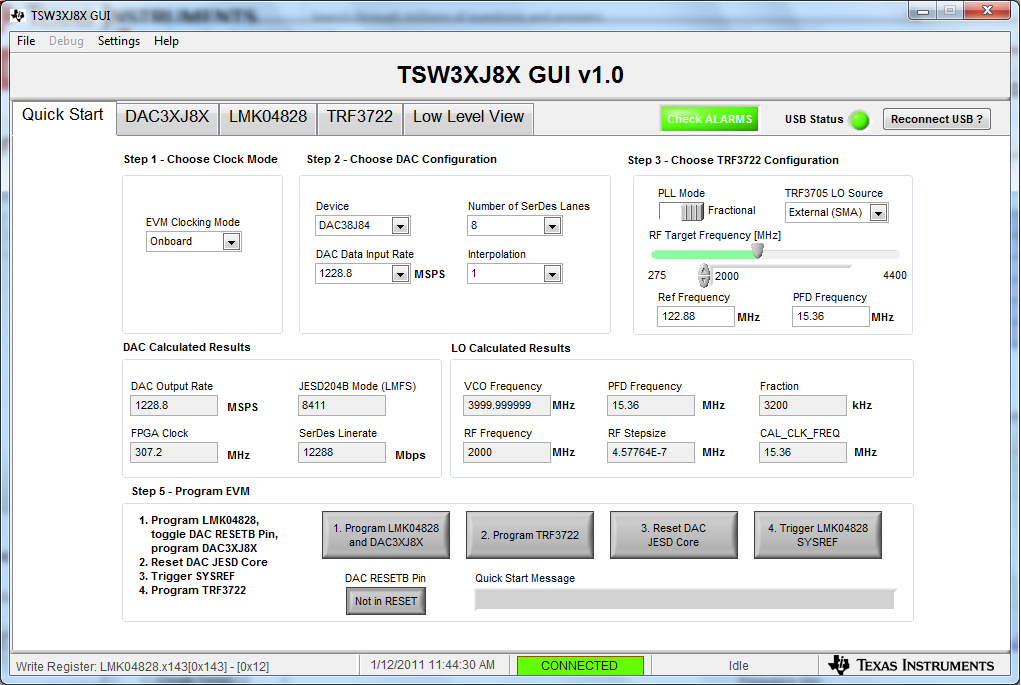Click the Step 5 - Program EVM label
1021x685 pixels.
[x=191, y=492]
